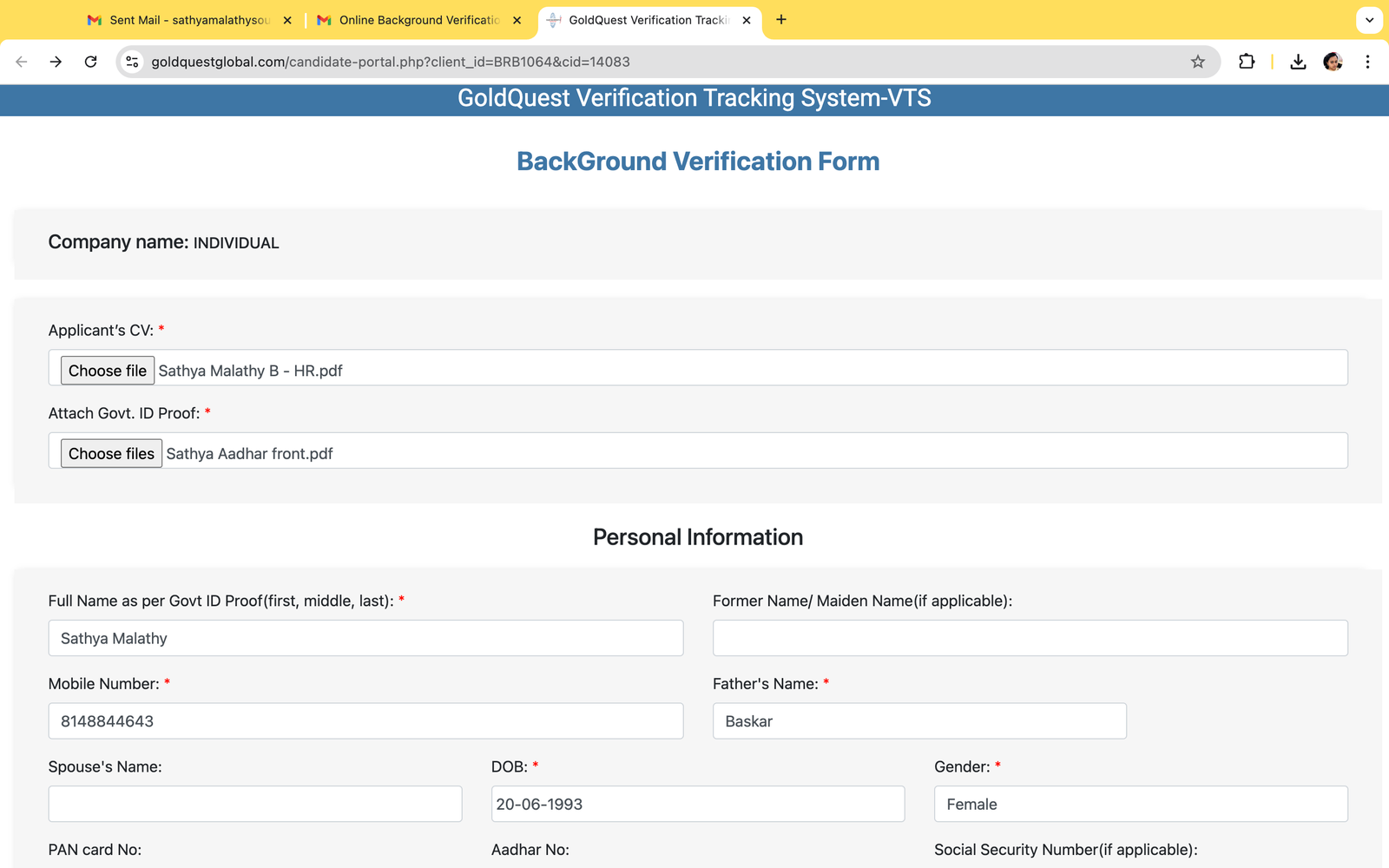Expand the tab search dropdown
The height and width of the screenshot is (868, 1389).
point(1369,20)
